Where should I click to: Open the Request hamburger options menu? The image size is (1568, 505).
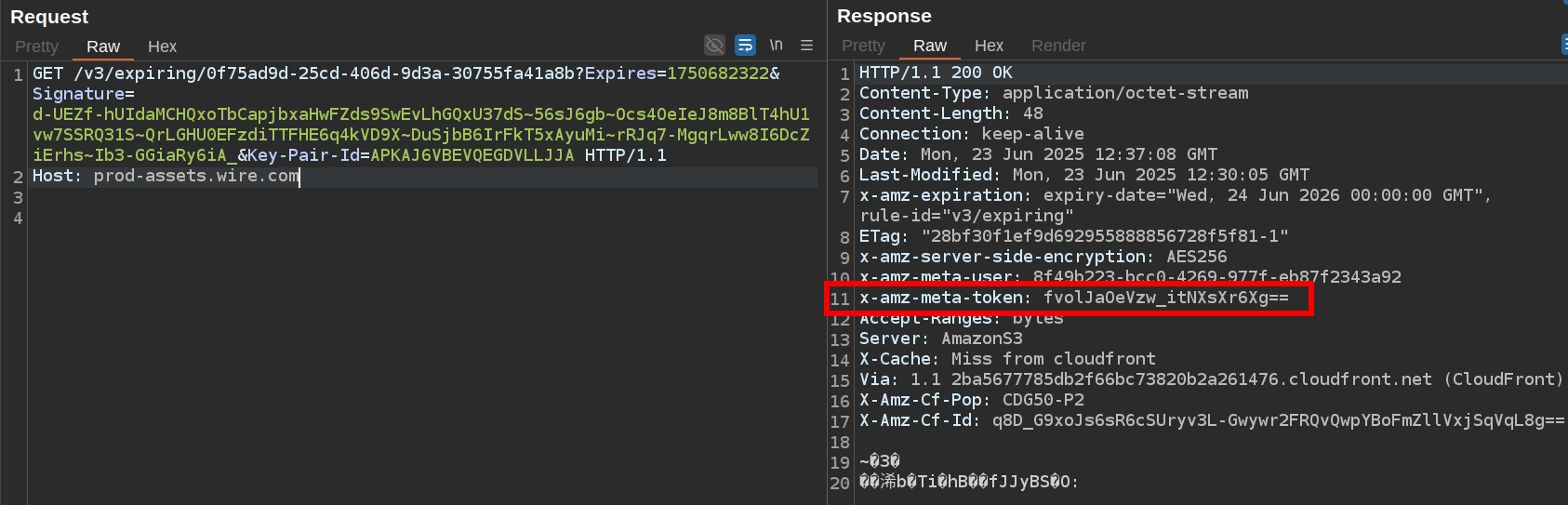806,45
